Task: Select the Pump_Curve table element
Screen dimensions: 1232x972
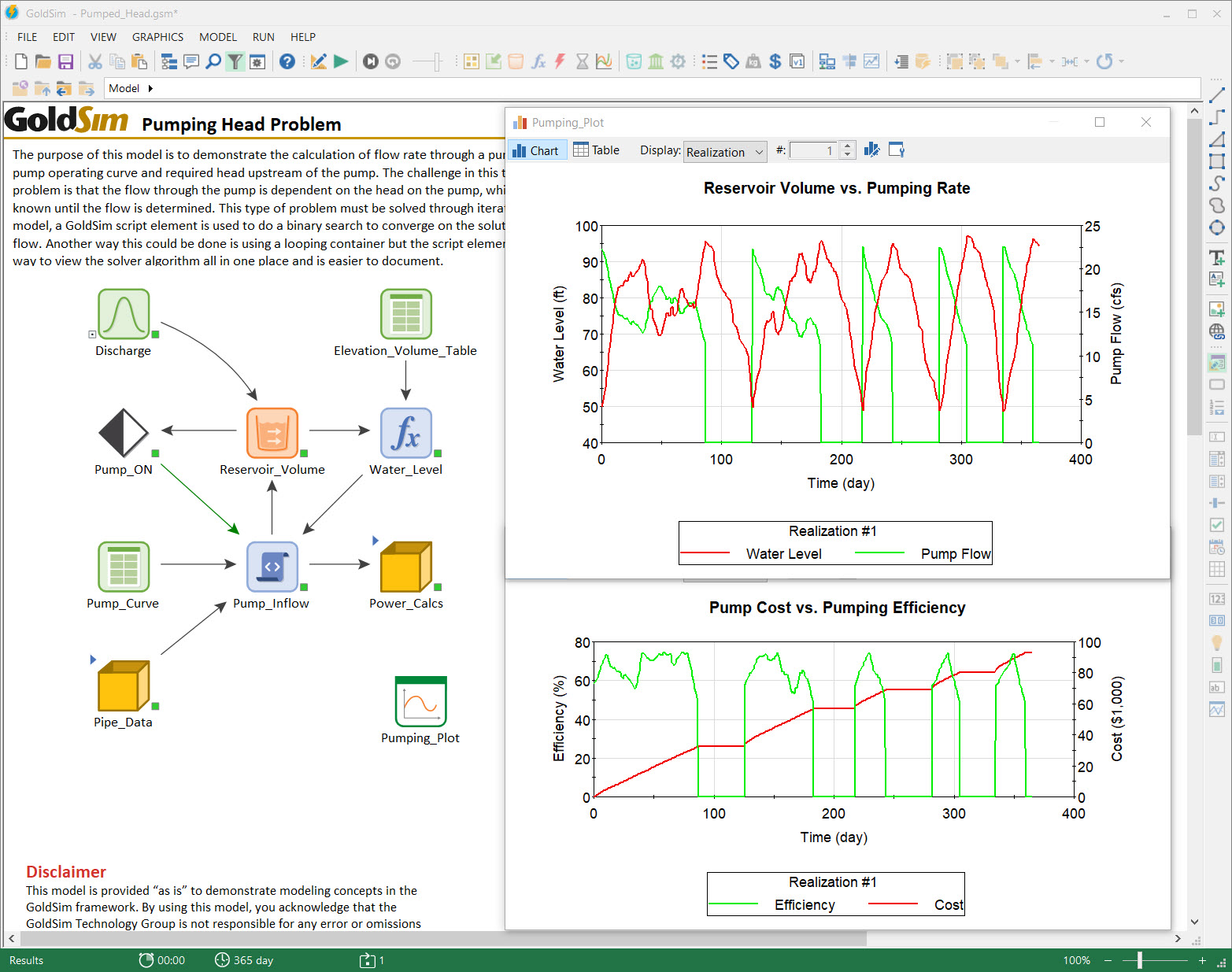Action: click(124, 567)
